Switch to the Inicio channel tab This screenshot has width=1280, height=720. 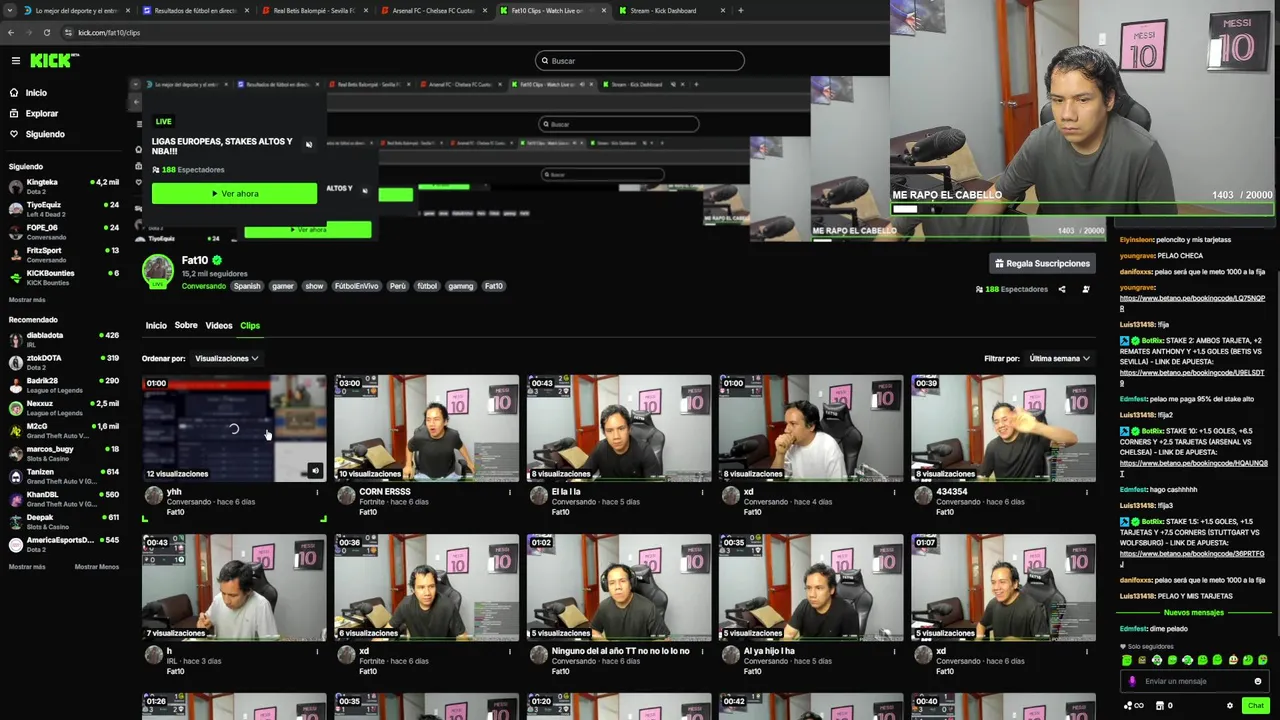click(156, 326)
